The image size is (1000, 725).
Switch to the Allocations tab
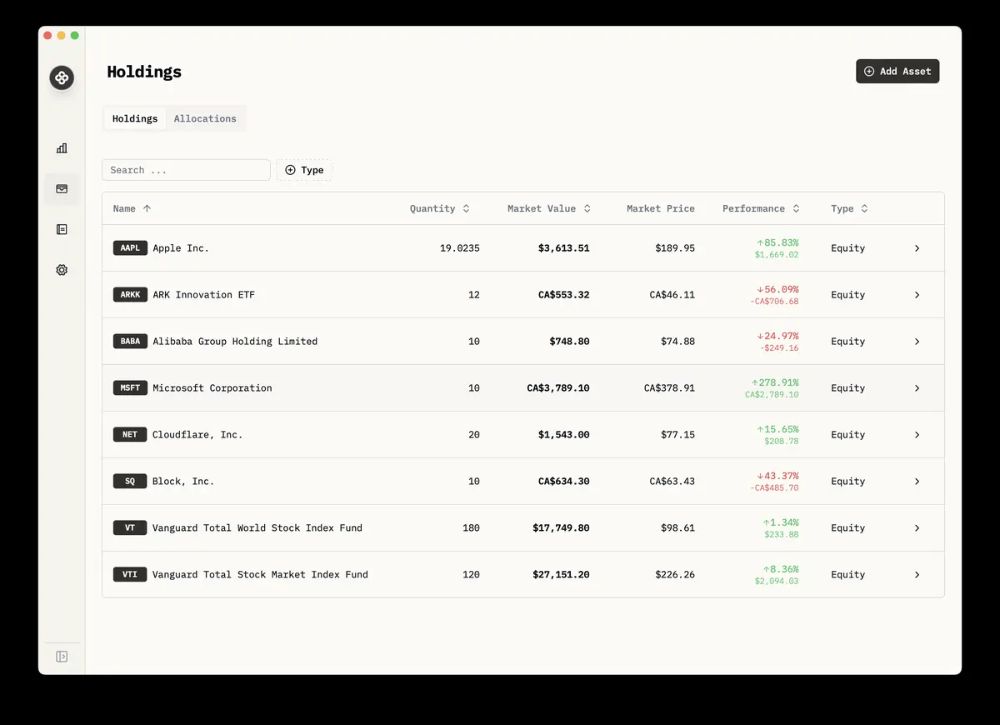click(205, 119)
